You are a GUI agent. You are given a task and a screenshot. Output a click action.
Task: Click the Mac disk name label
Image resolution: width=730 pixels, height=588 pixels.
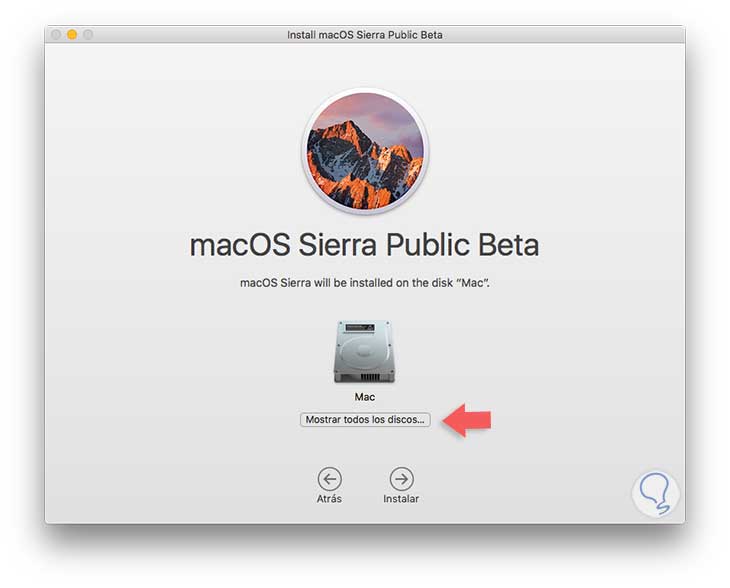[365, 397]
